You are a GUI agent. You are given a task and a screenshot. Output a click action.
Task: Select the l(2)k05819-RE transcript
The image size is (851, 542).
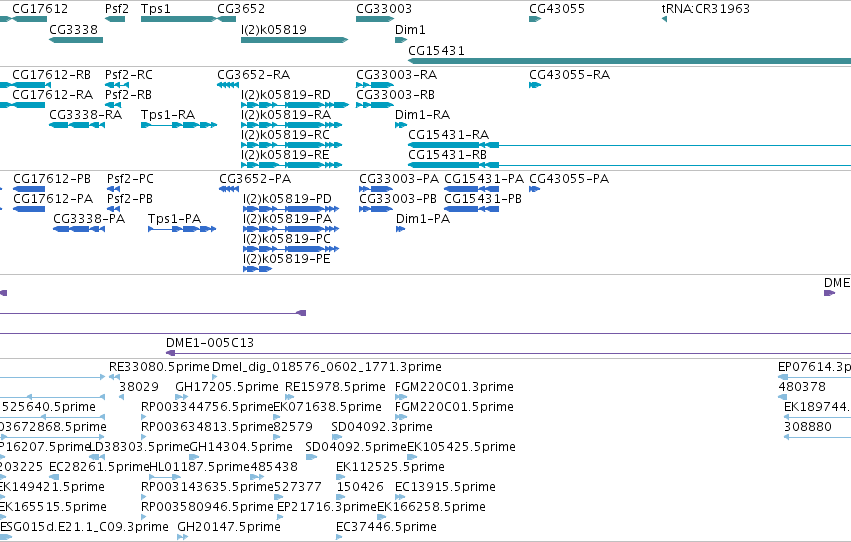point(292,165)
